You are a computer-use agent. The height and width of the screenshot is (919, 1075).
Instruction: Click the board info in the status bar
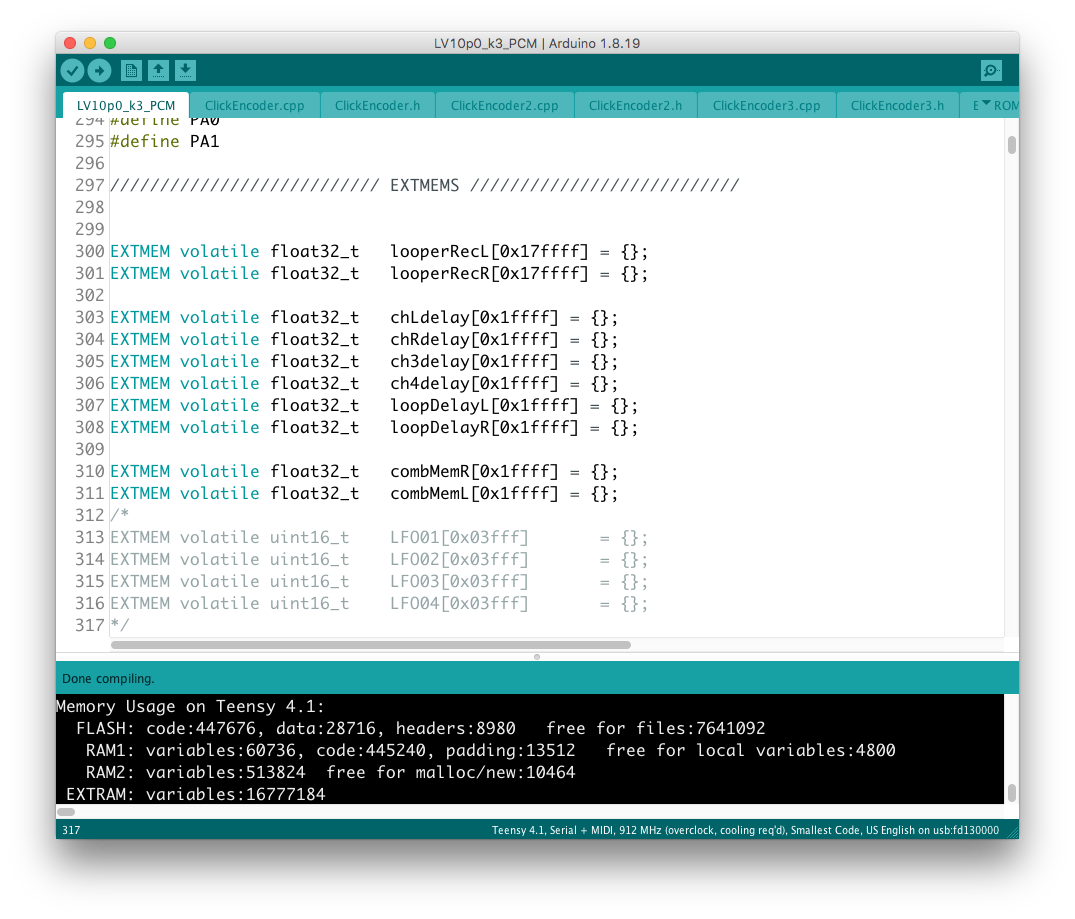[x=745, y=830]
